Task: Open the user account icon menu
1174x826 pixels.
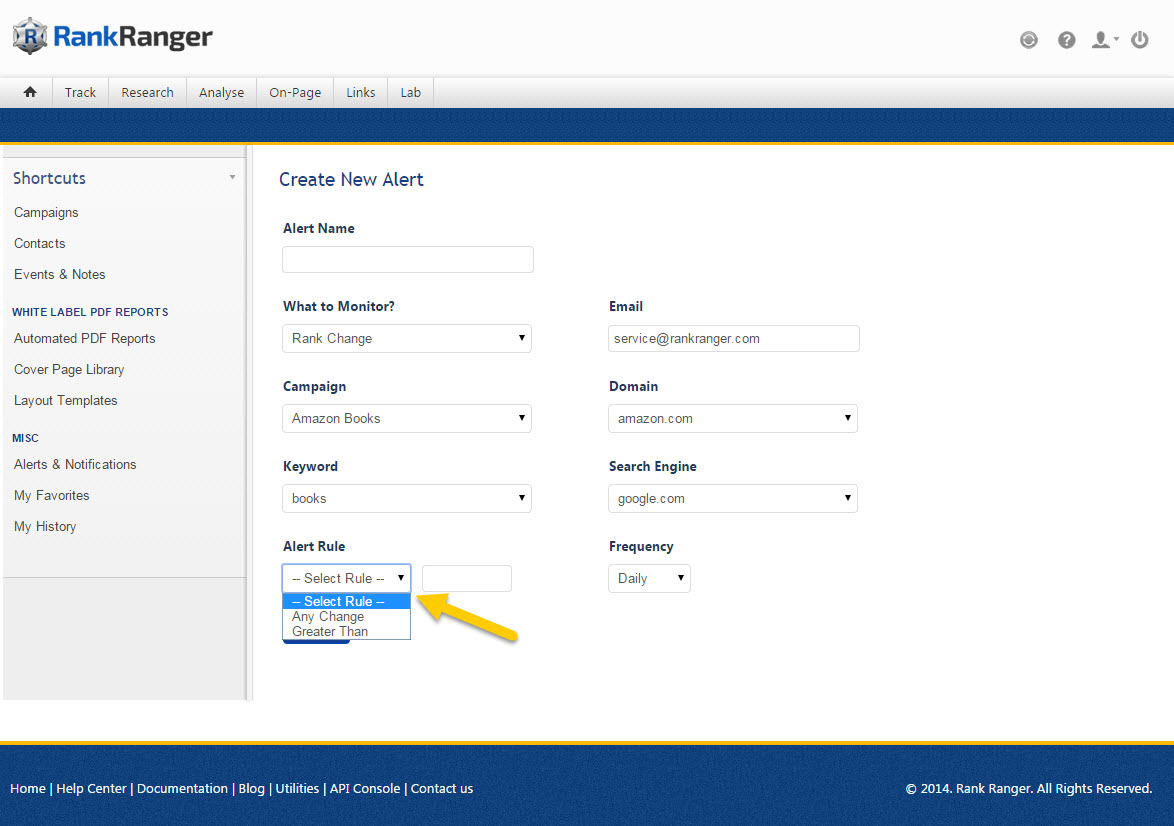Action: (x=1103, y=40)
